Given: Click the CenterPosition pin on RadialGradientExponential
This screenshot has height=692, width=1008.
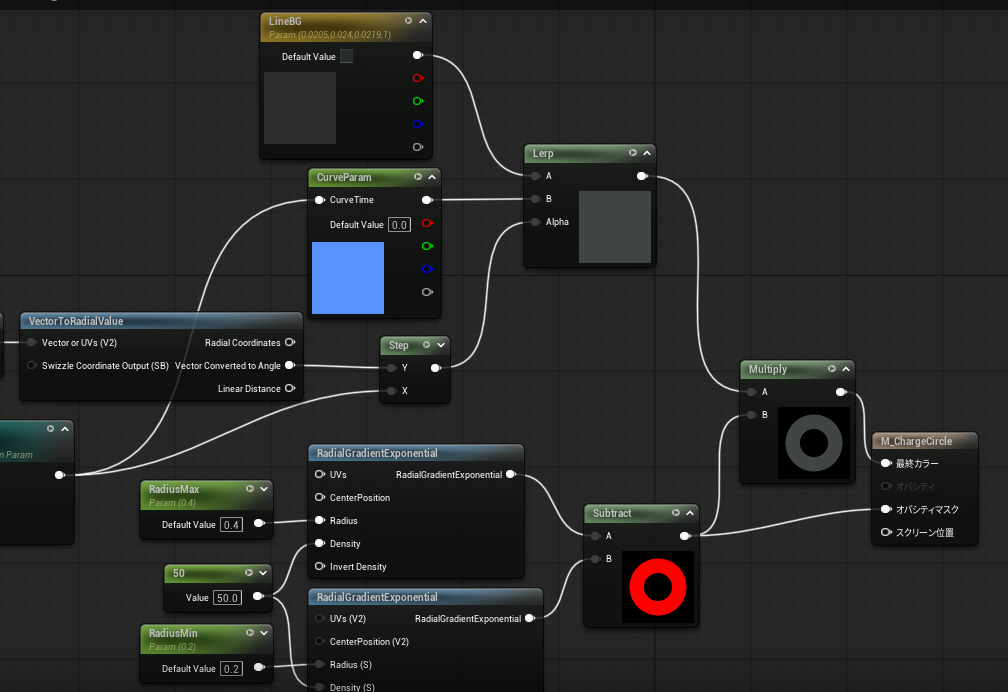Looking at the screenshot, I should [321, 497].
